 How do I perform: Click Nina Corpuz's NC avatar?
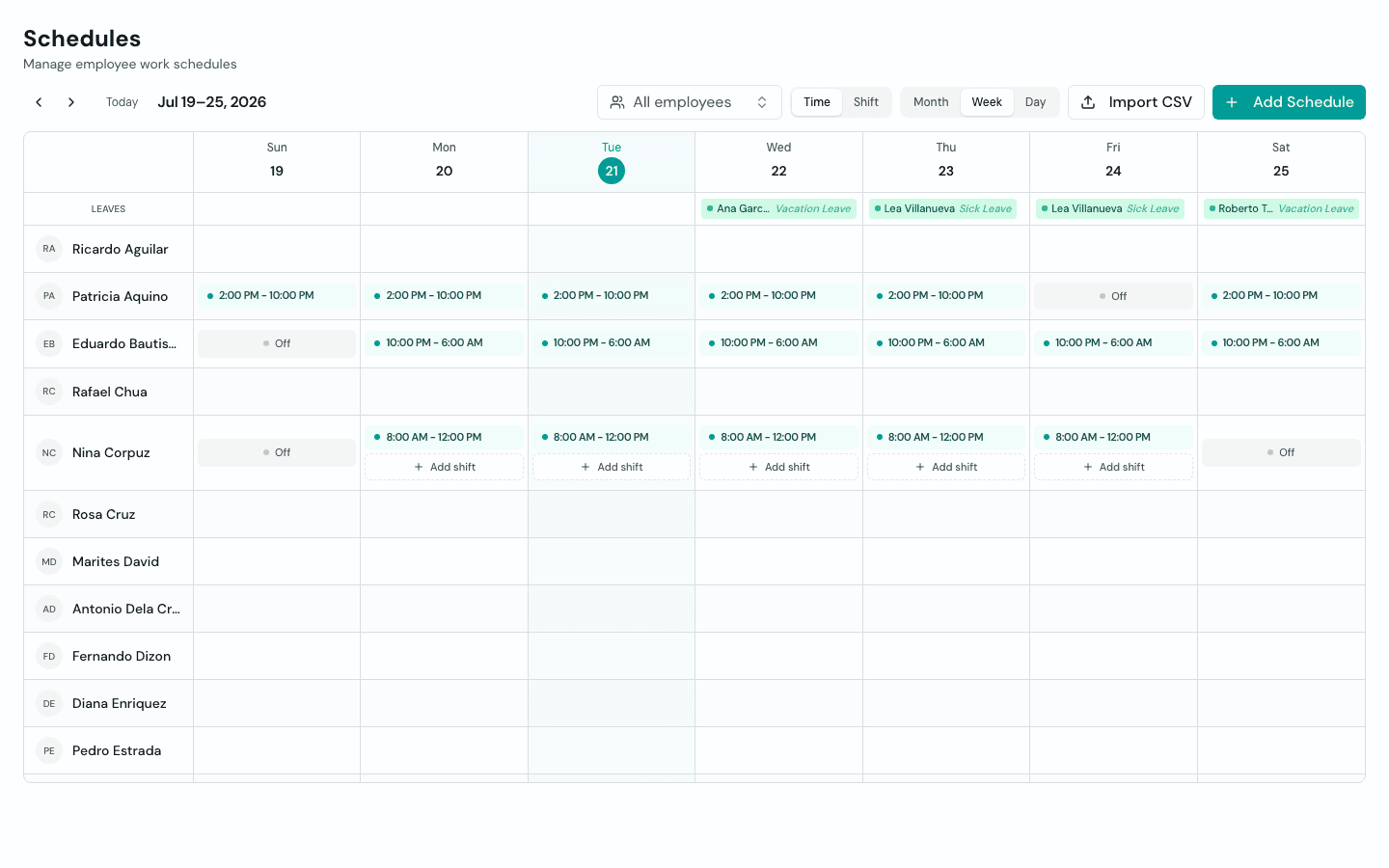(49, 452)
